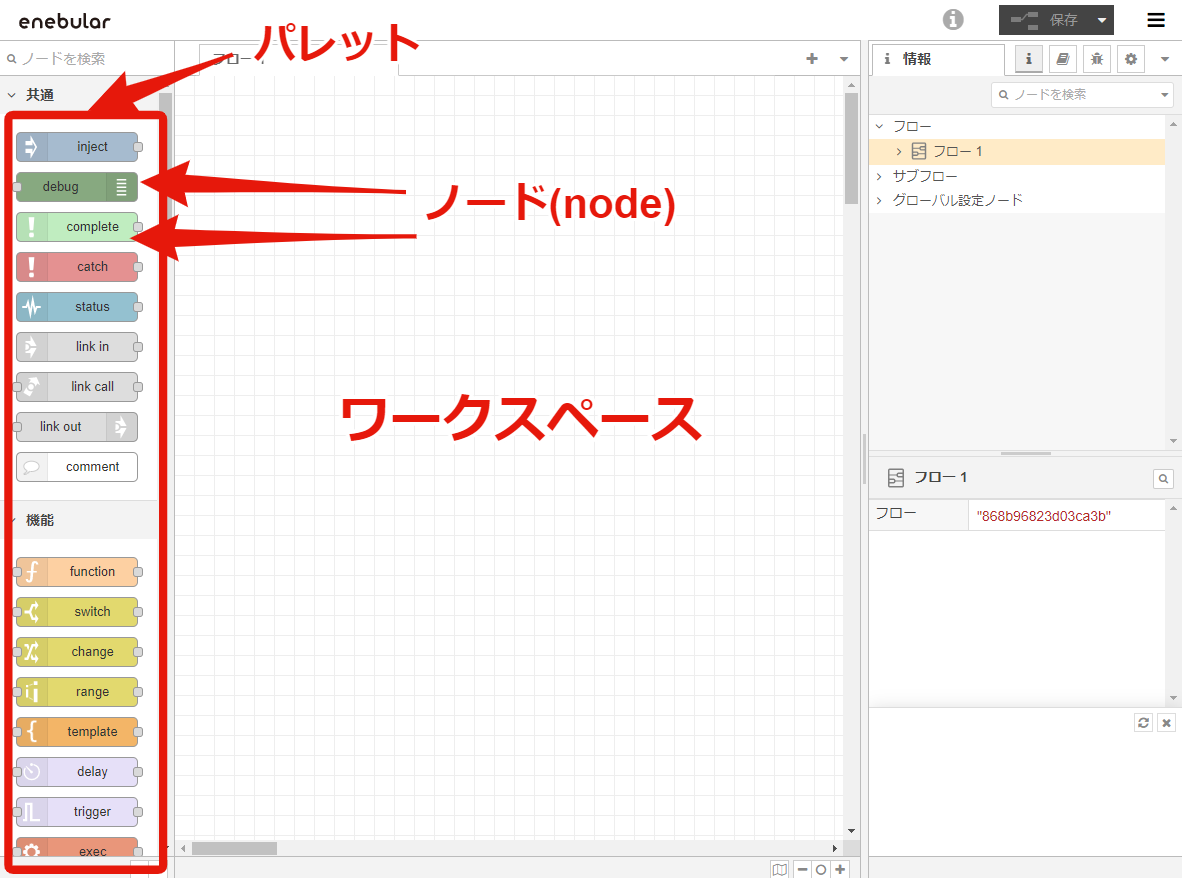Toggle the navigator map view
Viewport: 1182px width, 878px height.
pyautogui.click(x=779, y=869)
